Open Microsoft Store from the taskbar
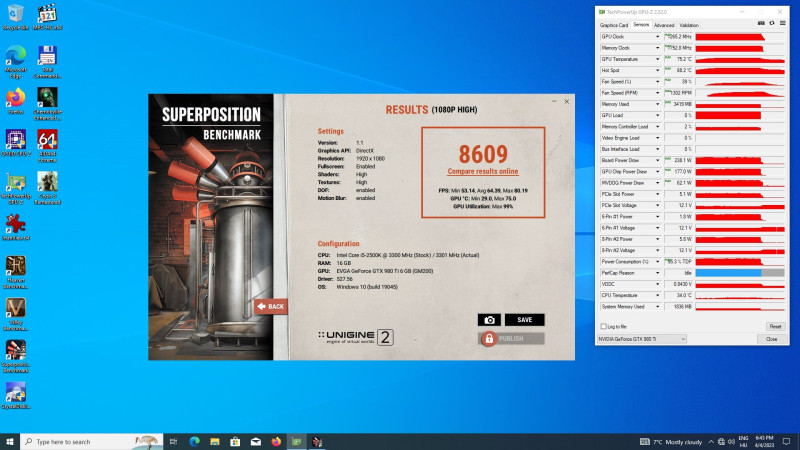 pyautogui.click(x=235, y=441)
